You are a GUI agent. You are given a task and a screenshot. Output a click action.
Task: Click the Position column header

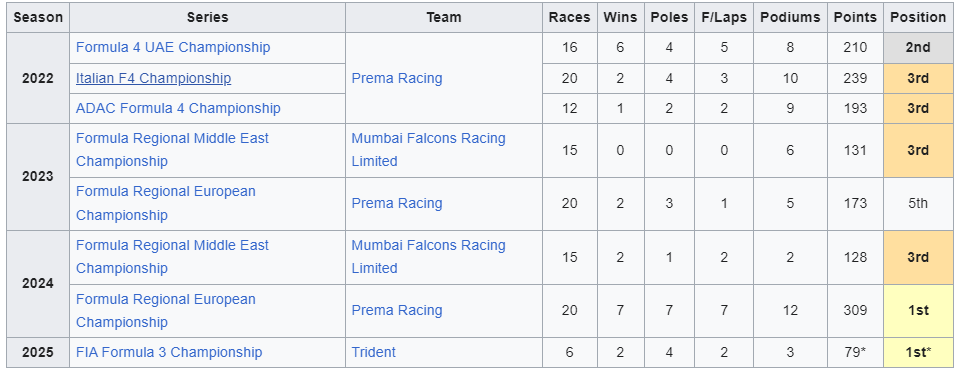pos(918,18)
